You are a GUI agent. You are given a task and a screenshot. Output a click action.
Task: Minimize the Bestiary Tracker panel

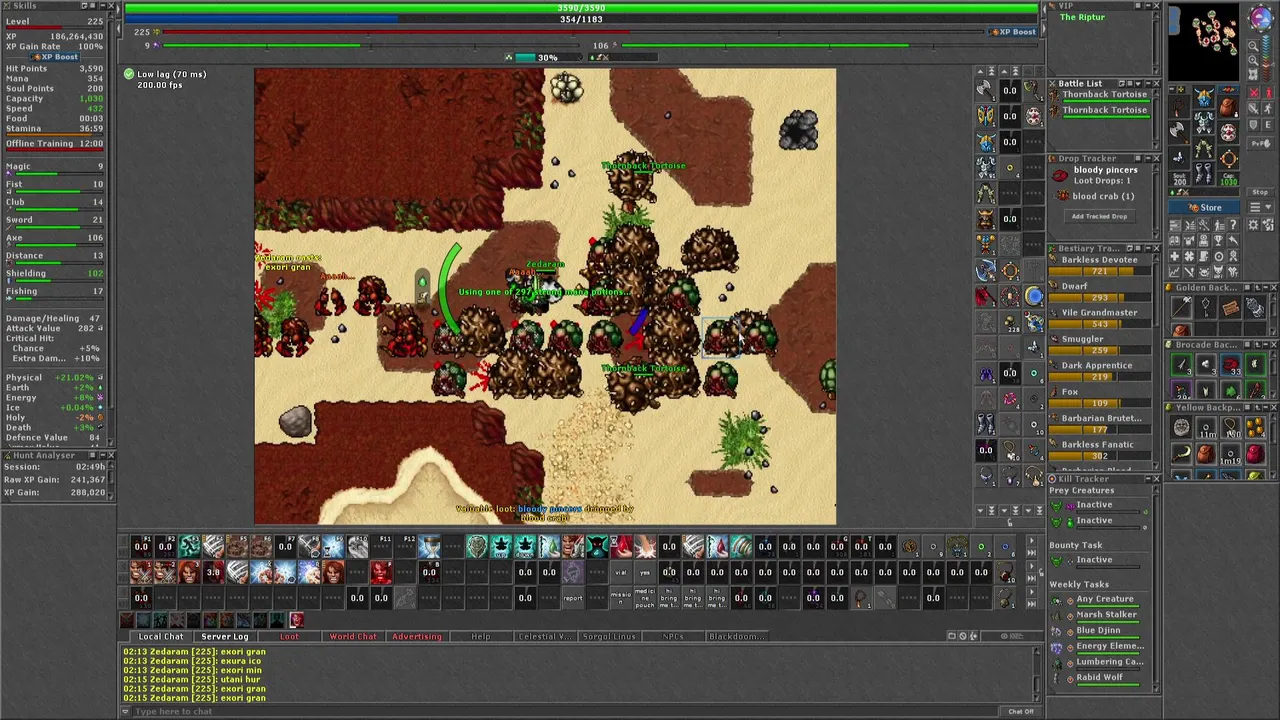tap(1148, 248)
